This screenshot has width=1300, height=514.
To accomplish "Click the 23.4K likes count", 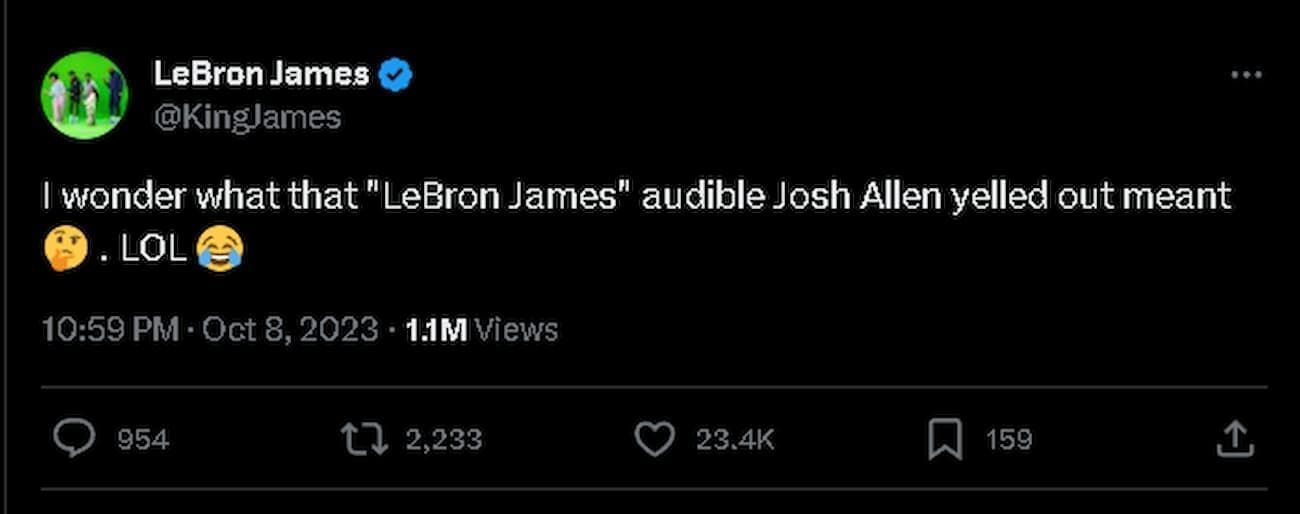I will click(735, 439).
